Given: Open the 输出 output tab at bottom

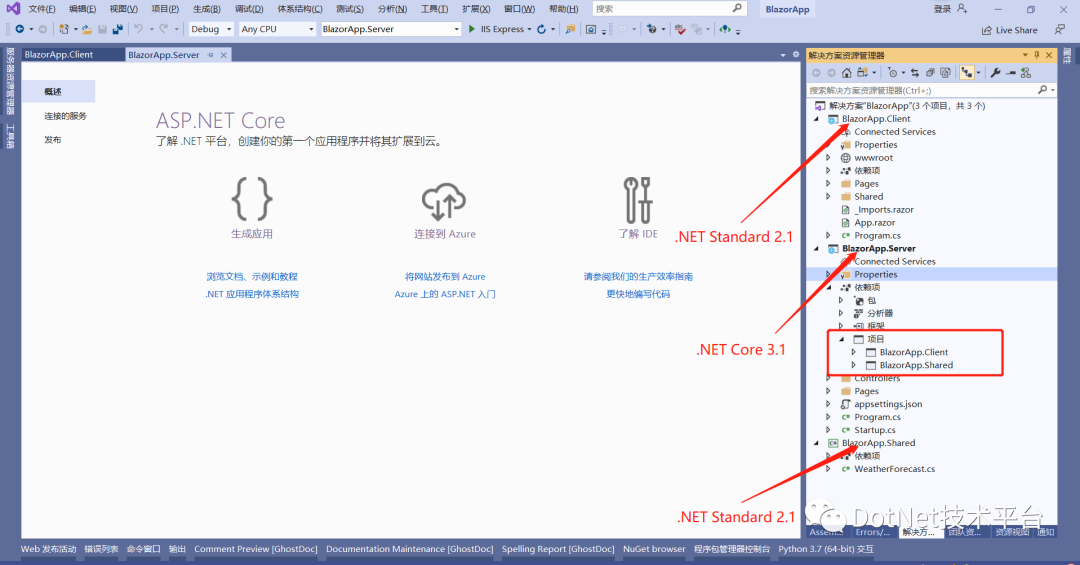Looking at the screenshot, I should coord(177,549).
